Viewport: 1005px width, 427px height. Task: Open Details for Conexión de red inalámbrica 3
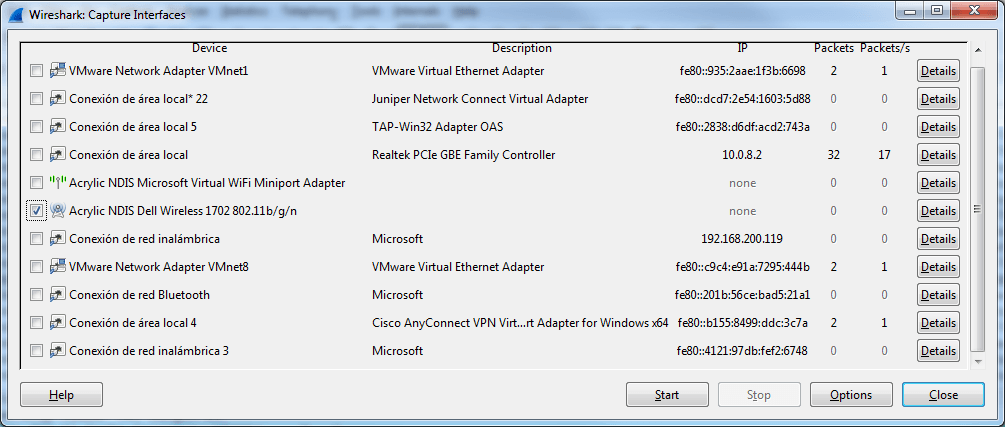coord(938,351)
